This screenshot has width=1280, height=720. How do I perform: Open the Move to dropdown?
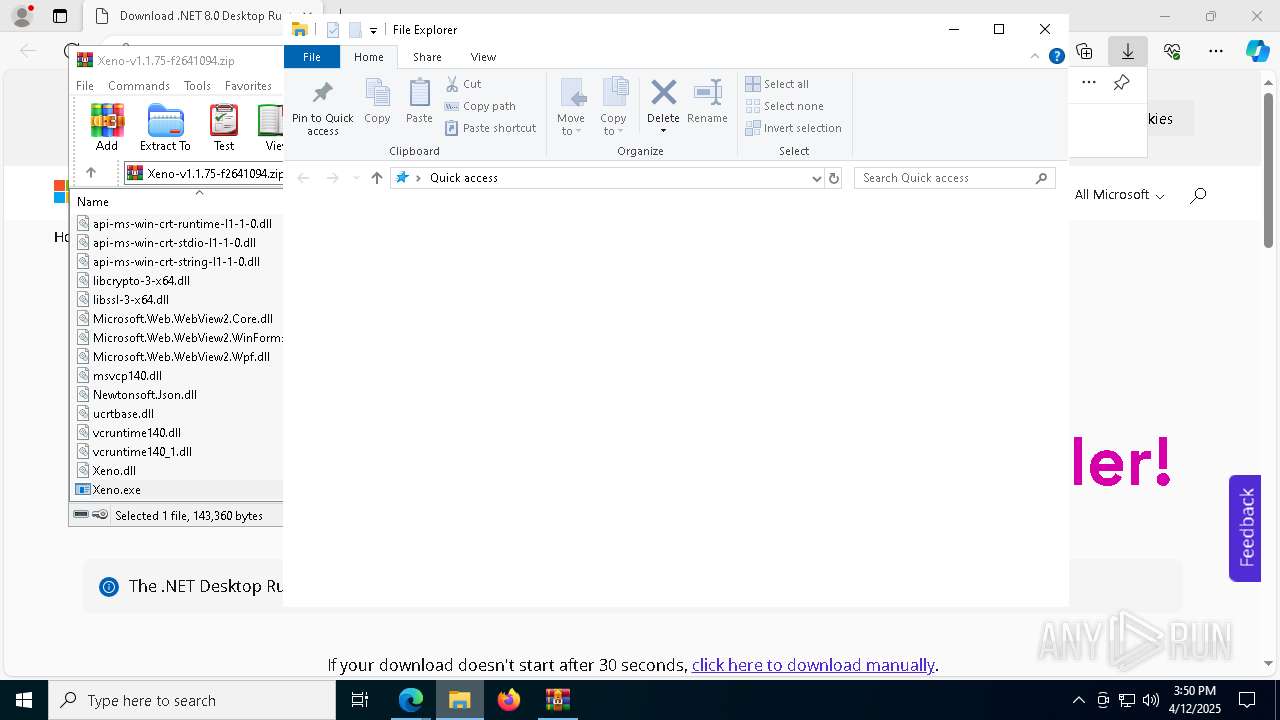(x=571, y=107)
